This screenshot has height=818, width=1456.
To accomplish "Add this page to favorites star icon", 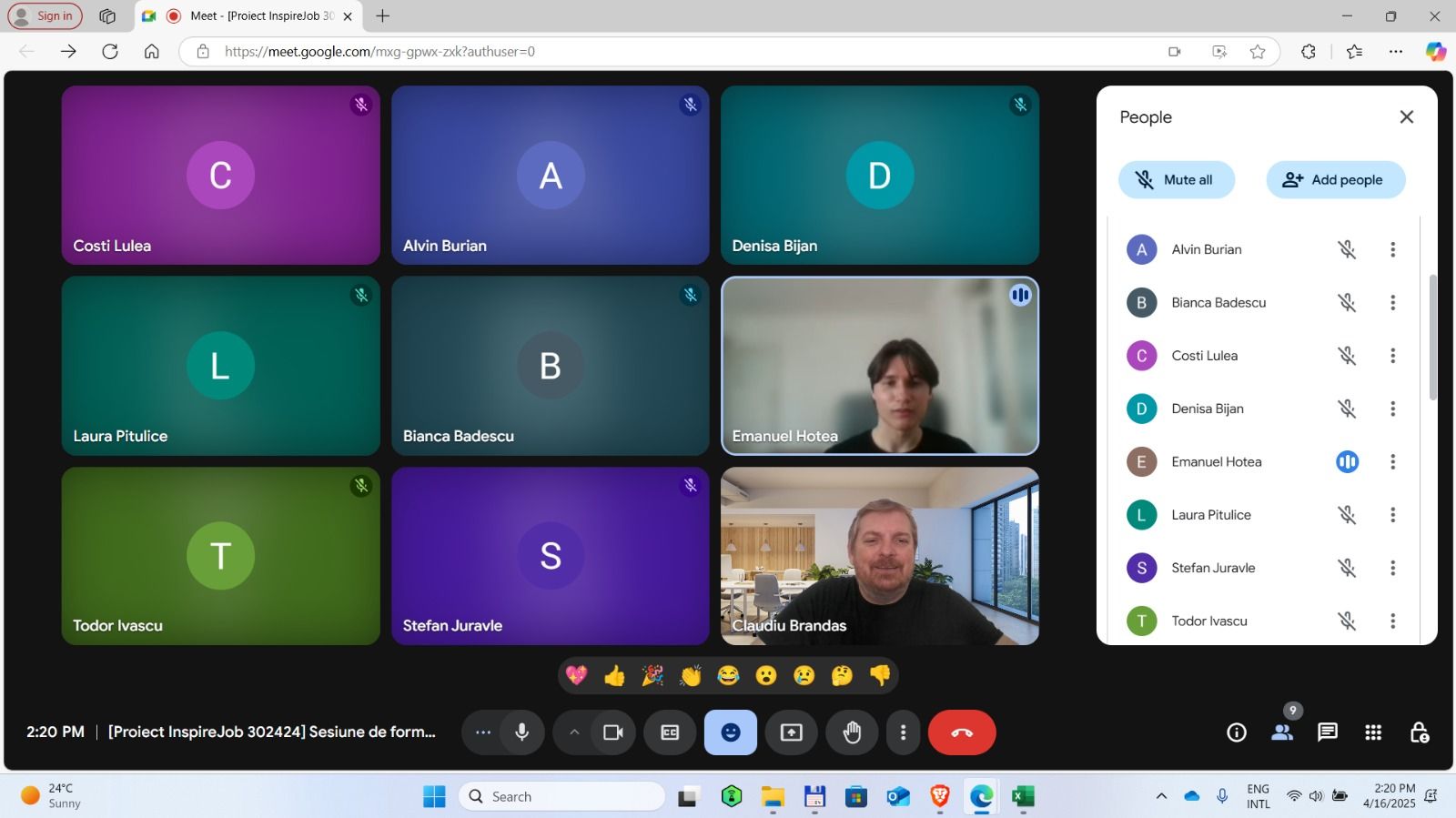I will click(x=1258, y=51).
